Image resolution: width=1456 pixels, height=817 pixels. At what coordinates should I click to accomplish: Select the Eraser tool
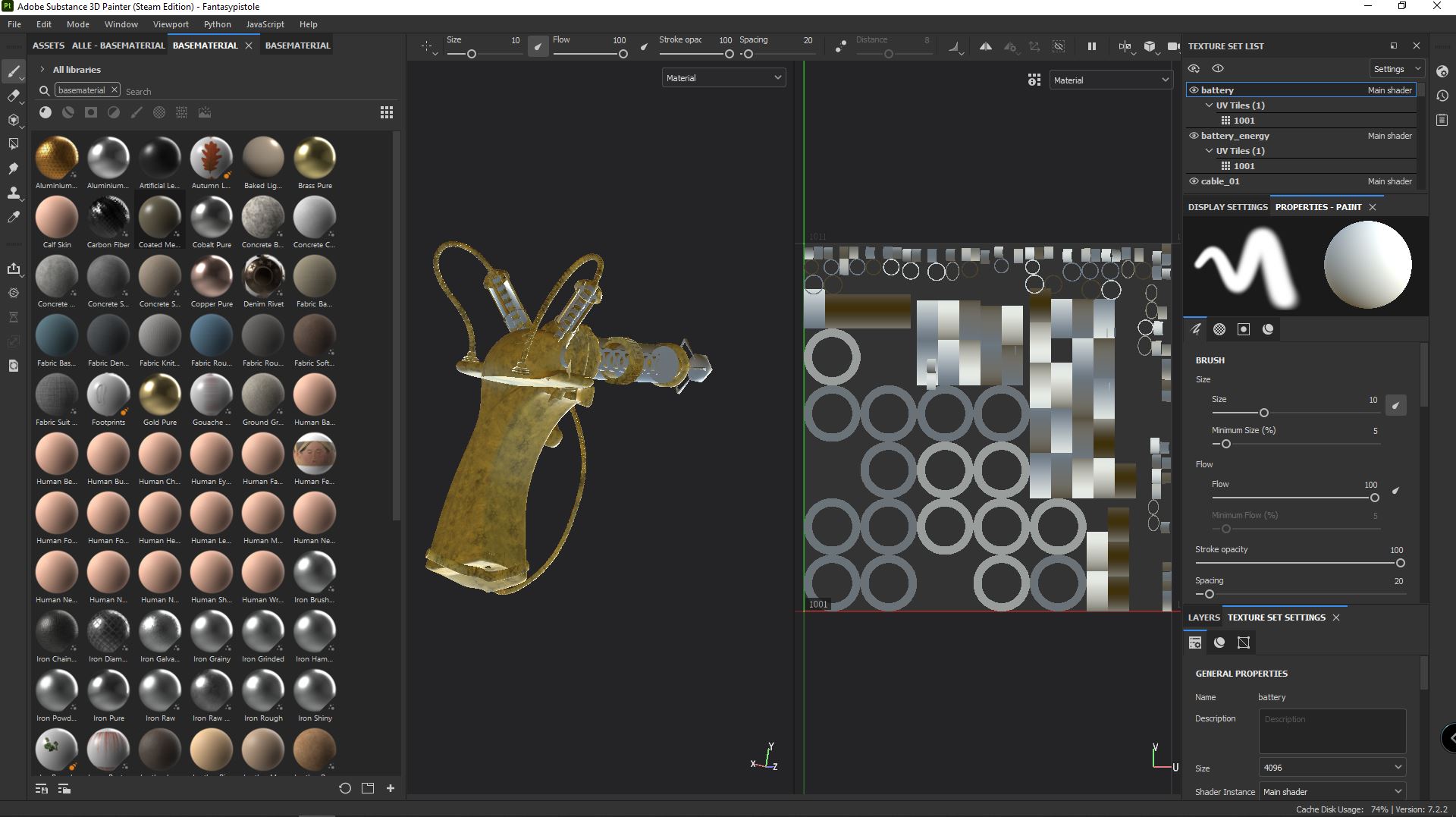click(x=13, y=96)
